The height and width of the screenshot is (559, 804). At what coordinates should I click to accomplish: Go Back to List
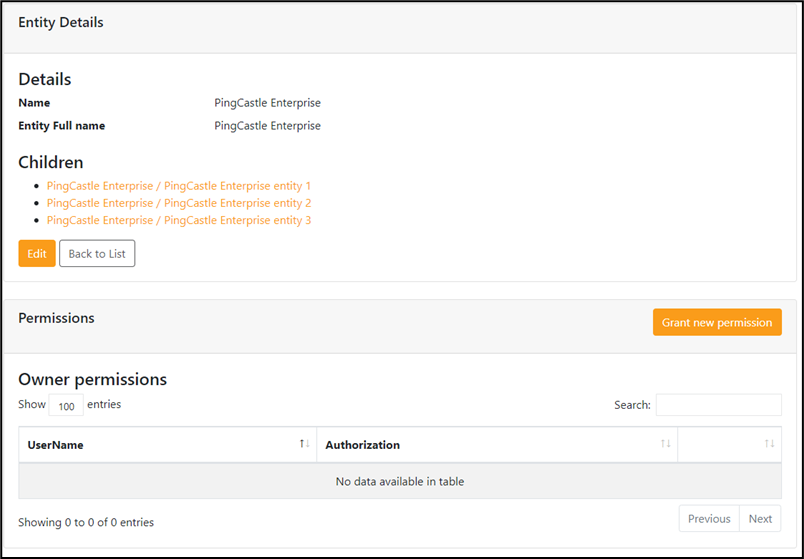pos(97,253)
